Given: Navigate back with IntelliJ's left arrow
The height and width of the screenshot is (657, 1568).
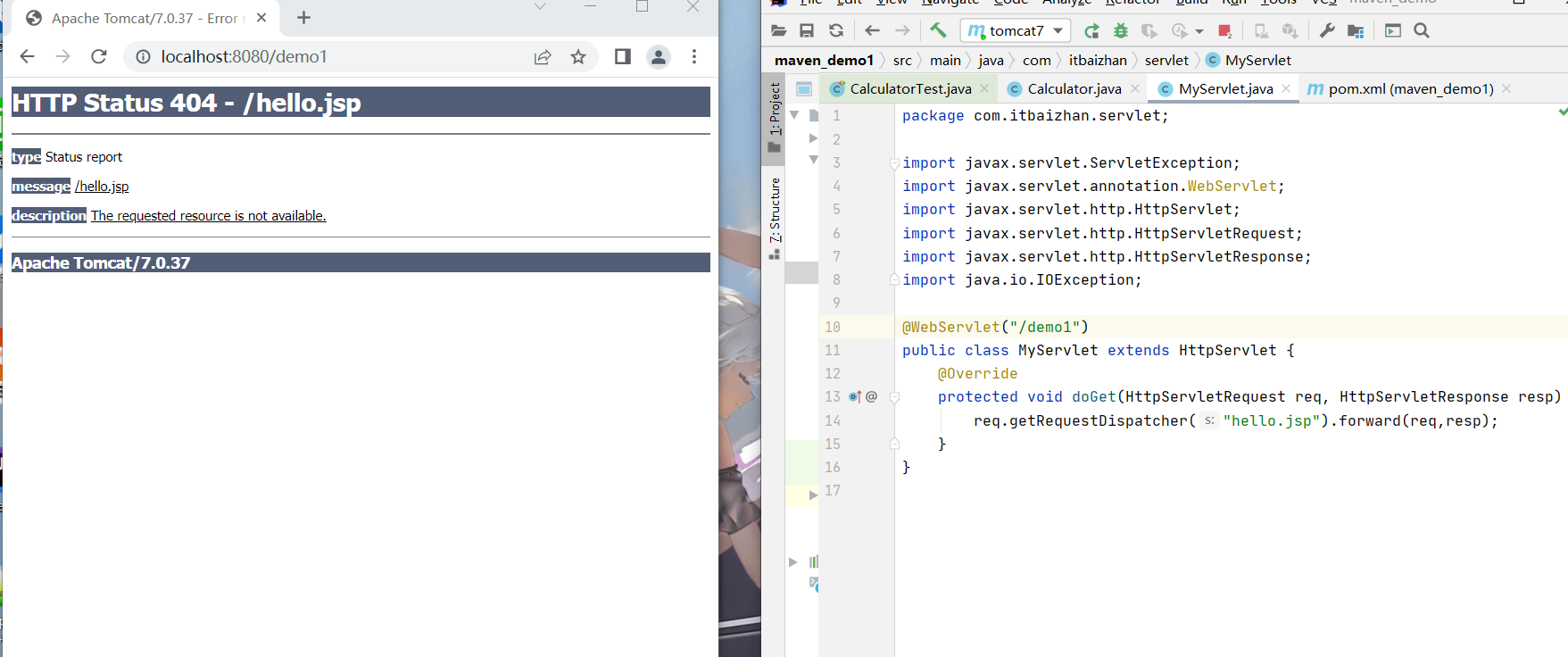Looking at the screenshot, I should pos(872,30).
